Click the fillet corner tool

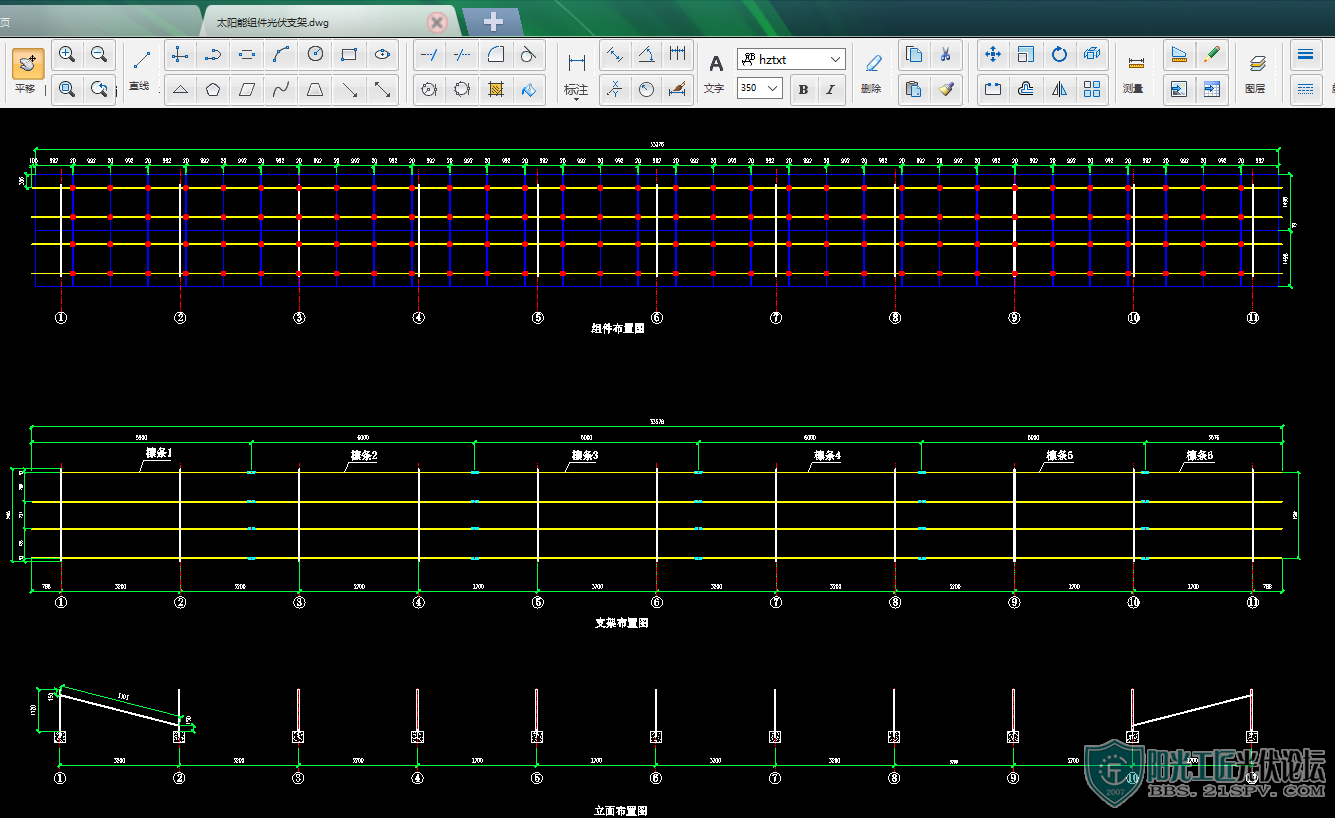(x=495, y=55)
